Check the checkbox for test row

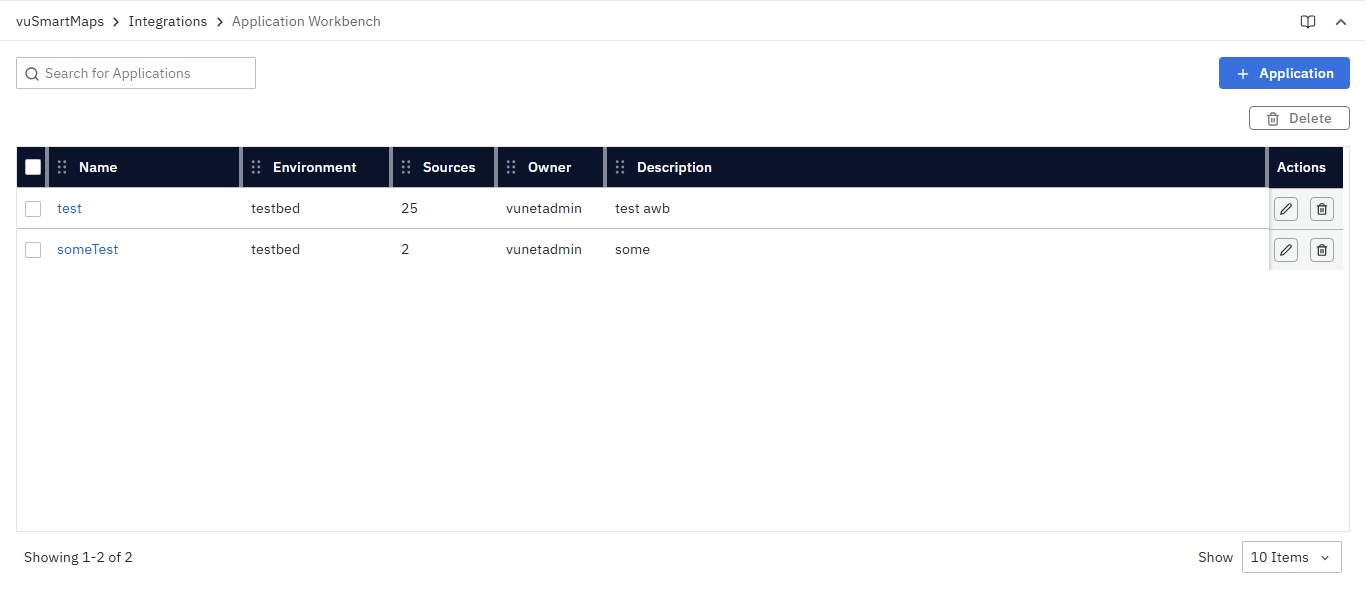coord(33,209)
